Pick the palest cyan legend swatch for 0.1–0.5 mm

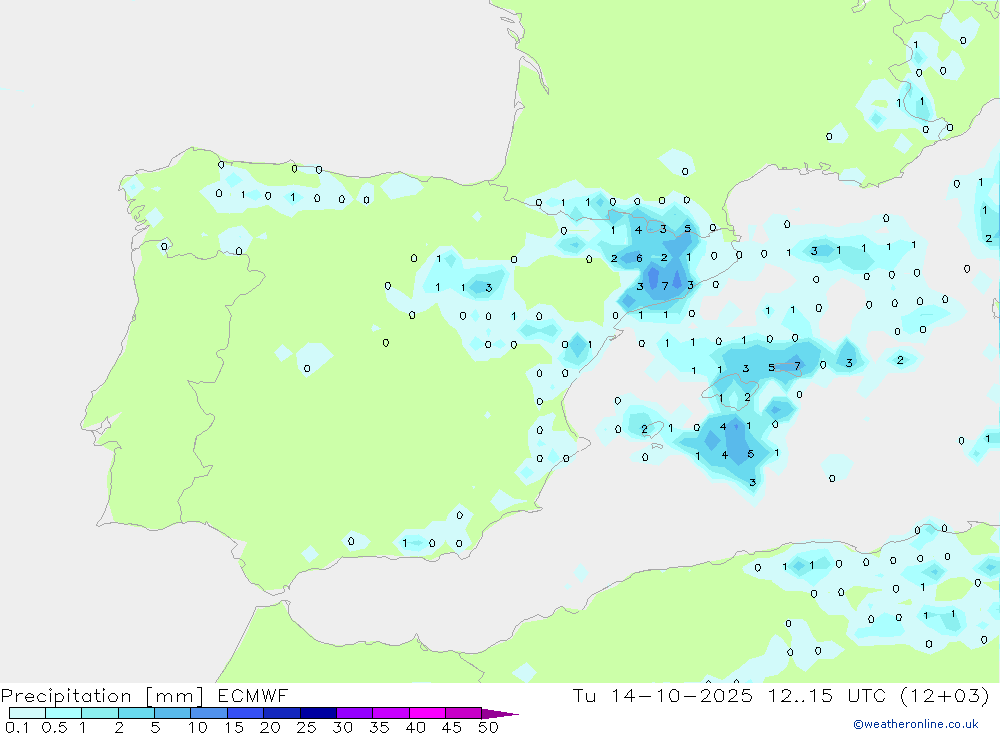tap(27, 713)
